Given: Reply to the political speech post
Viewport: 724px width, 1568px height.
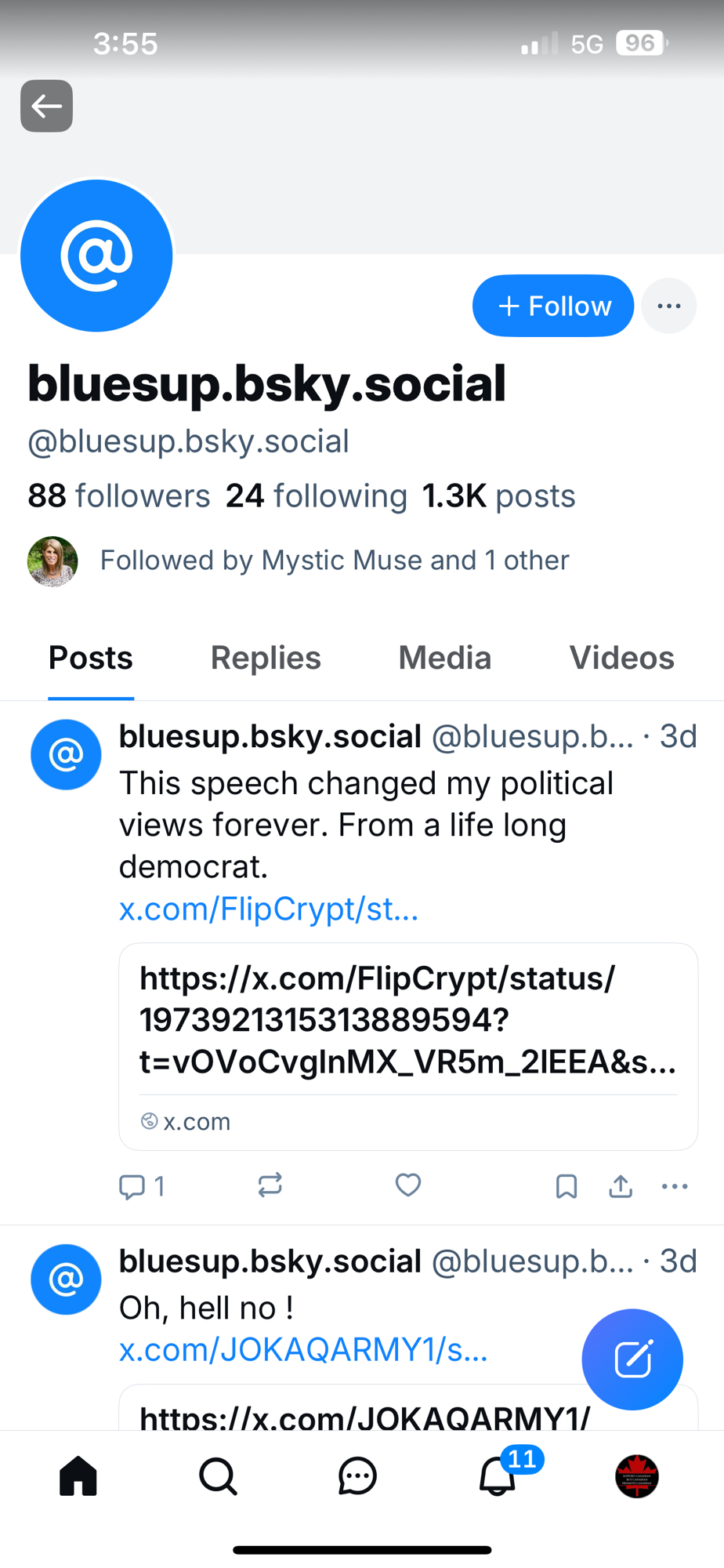Looking at the screenshot, I should coord(132,1186).
